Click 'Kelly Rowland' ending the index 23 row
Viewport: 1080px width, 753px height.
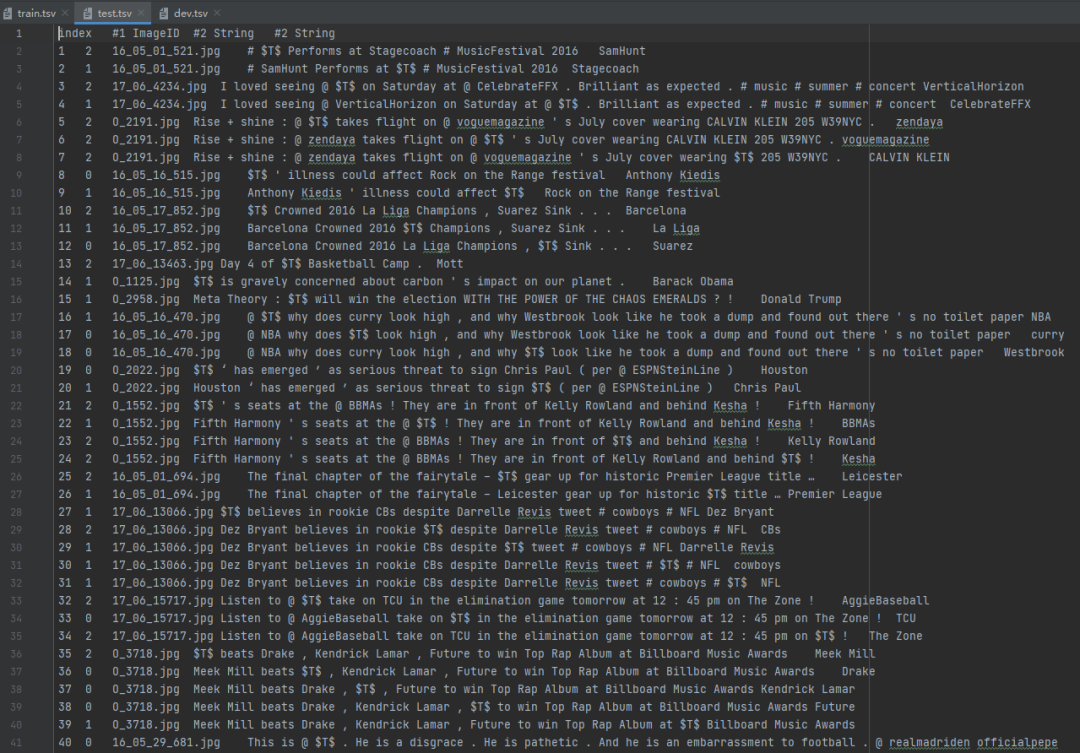coord(831,442)
